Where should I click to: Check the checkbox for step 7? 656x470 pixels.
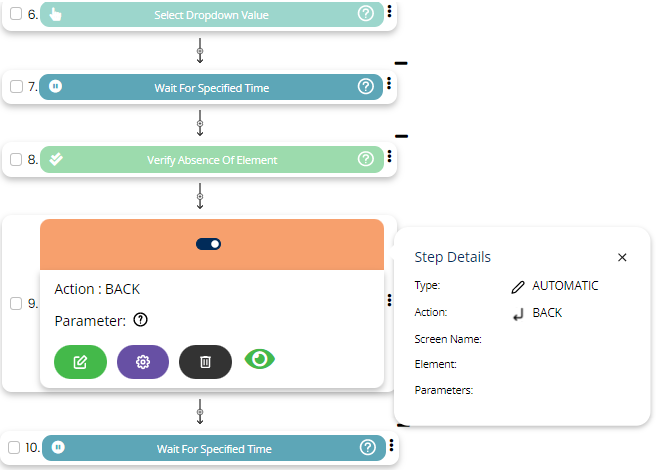click(16, 87)
